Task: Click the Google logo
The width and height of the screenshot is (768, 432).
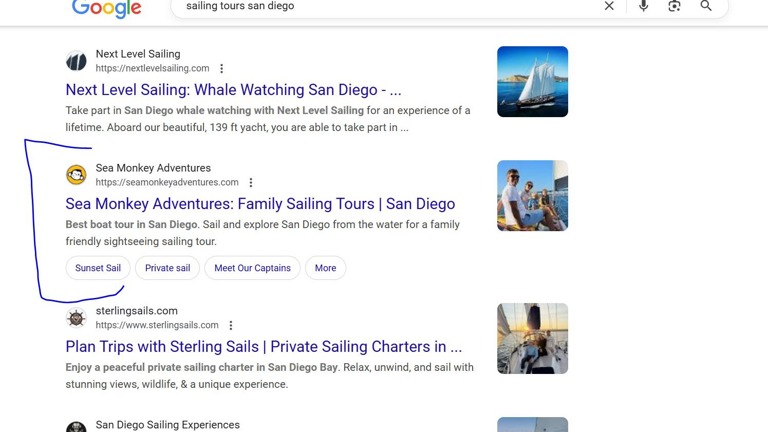Action: click(x=106, y=8)
